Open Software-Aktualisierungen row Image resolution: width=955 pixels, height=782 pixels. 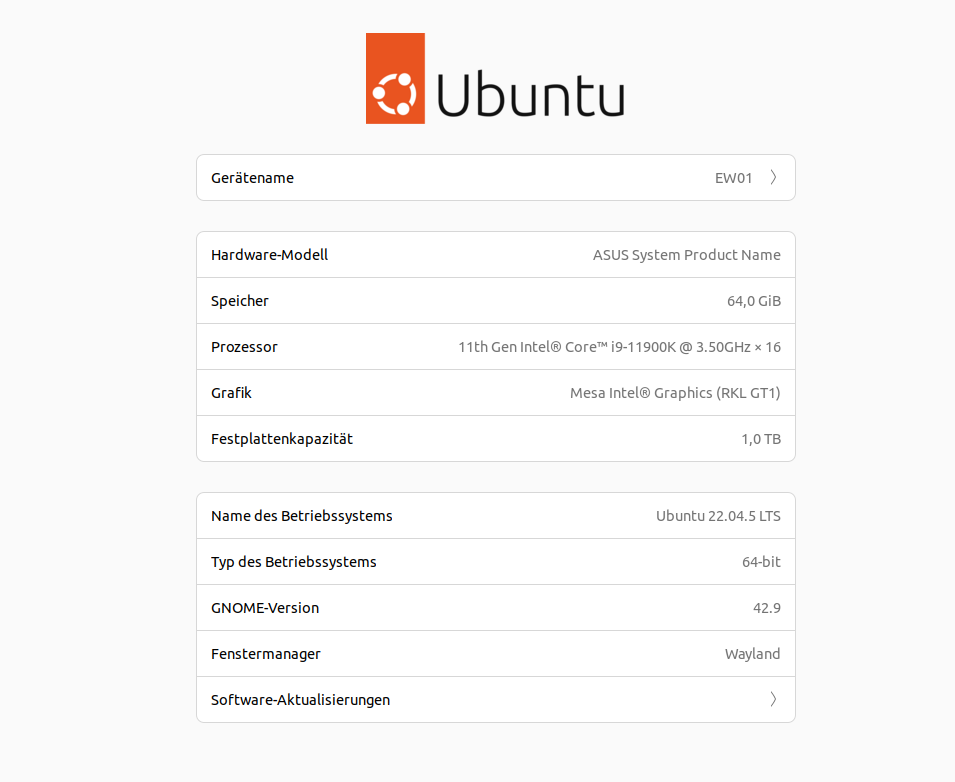pos(496,700)
